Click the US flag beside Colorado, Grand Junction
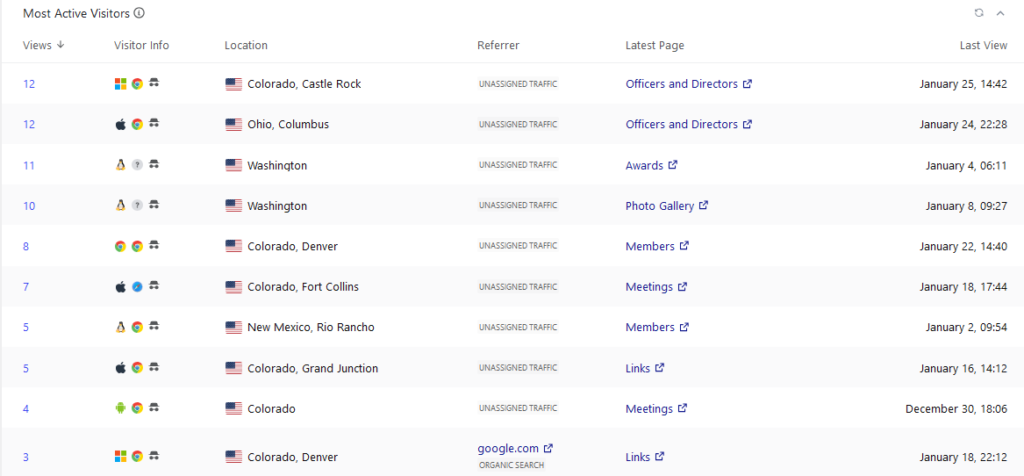Screen dimensions: 1024x476 234,368
